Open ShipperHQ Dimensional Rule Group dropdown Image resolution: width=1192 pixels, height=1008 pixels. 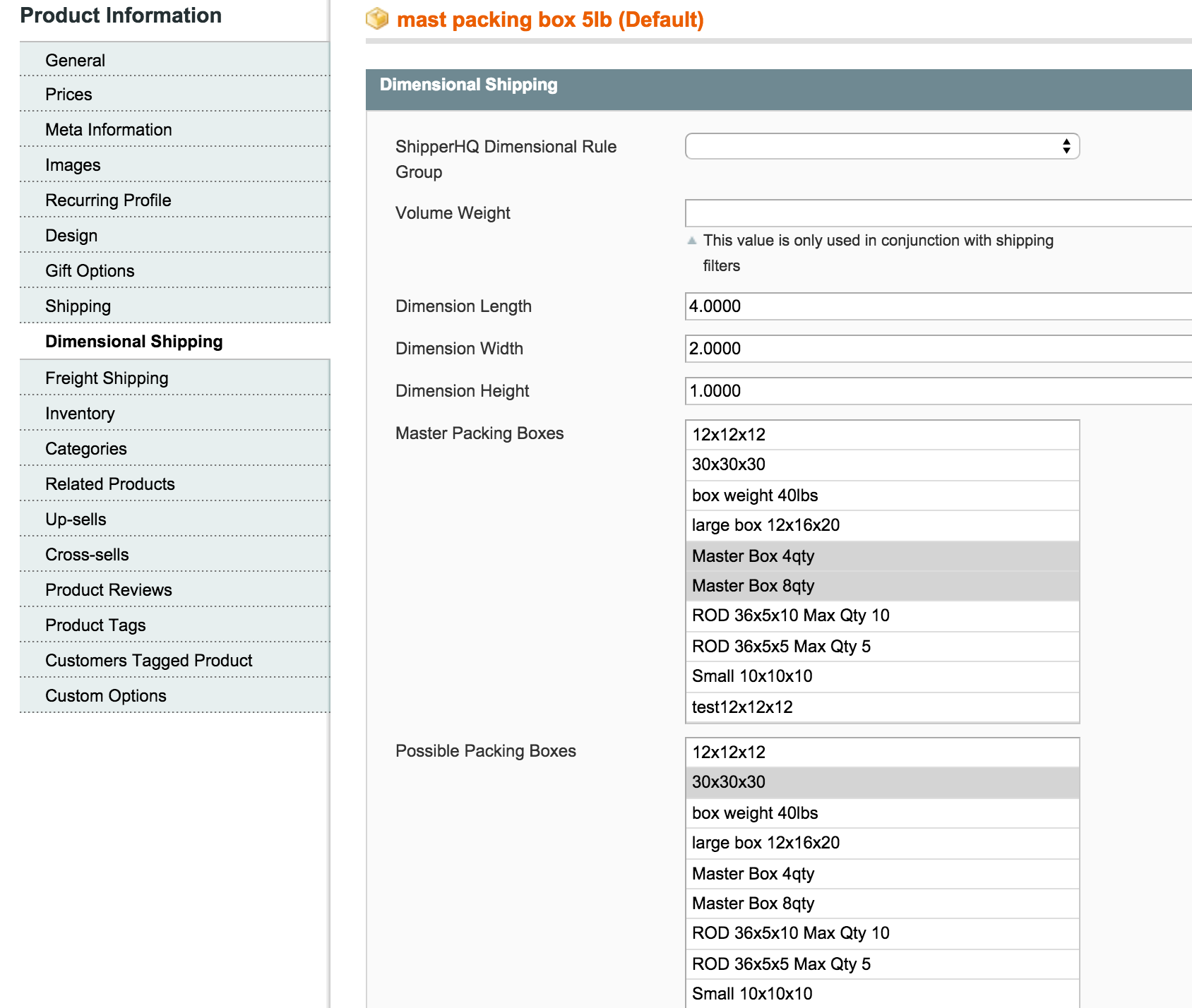(x=881, y=146)
